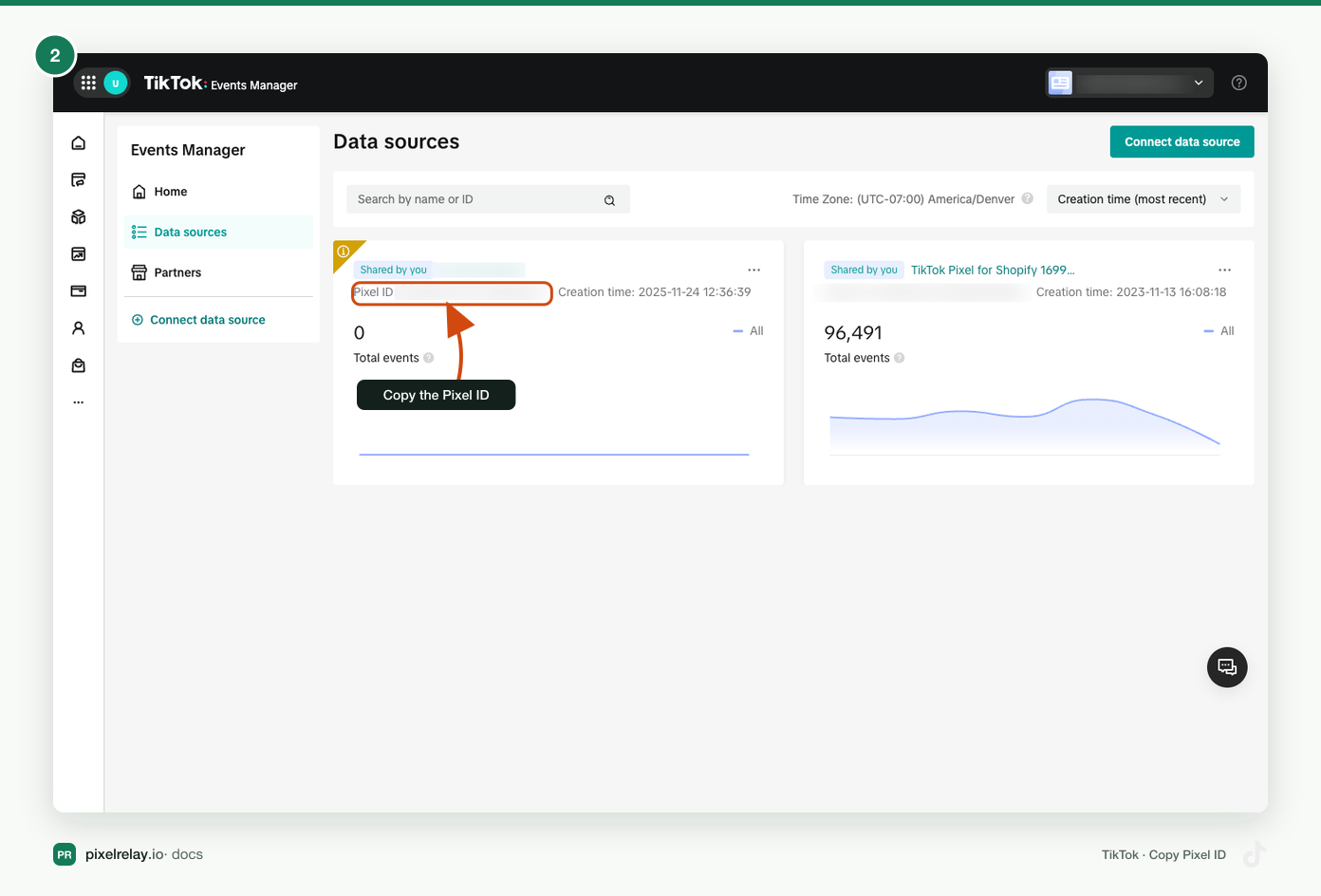This screenshot has width=1321, height=896.
Task: Click Connect data source sidebar link
Action: click(198, 320)
